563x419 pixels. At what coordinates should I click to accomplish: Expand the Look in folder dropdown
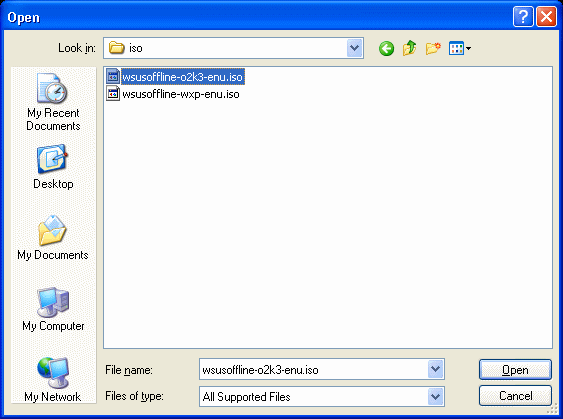(355, 48)
